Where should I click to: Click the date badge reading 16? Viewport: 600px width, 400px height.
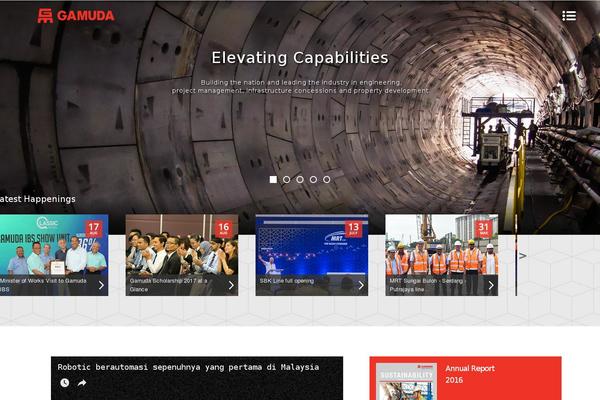223,229
